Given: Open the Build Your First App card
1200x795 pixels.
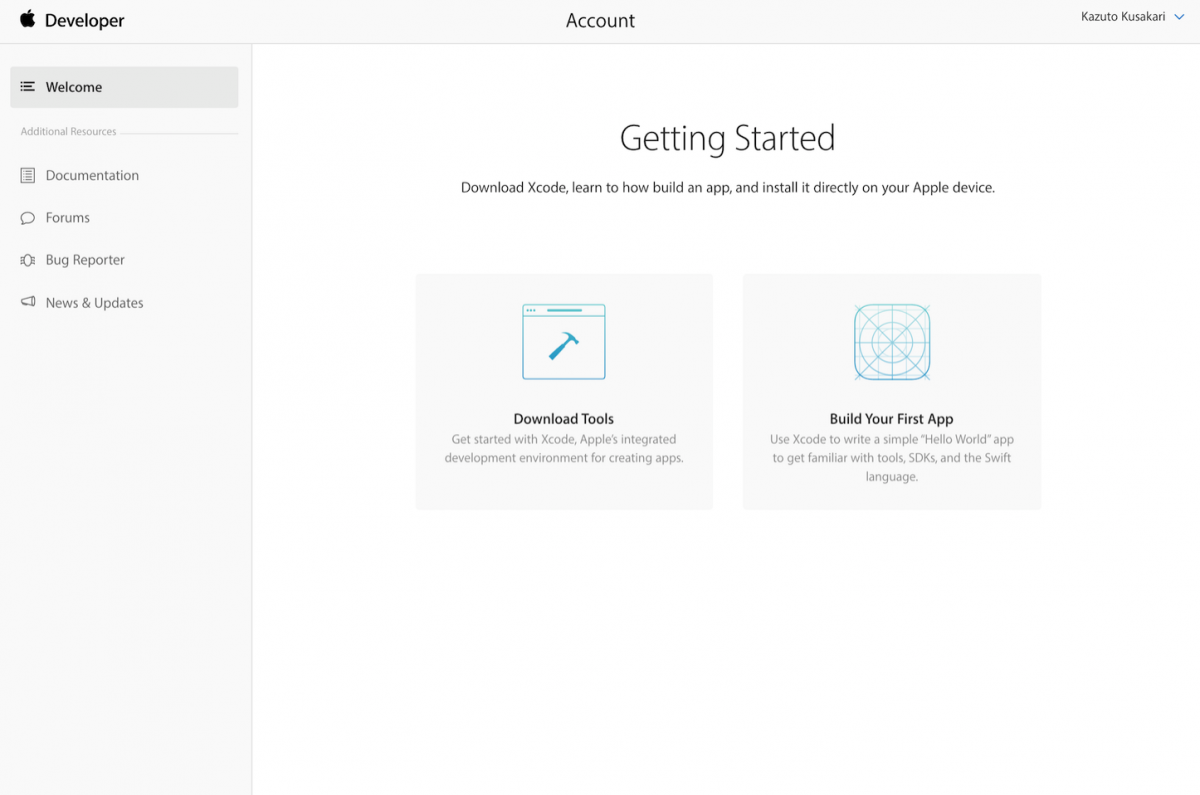Looking at the screenshot, I should click(x=891, y=391).
